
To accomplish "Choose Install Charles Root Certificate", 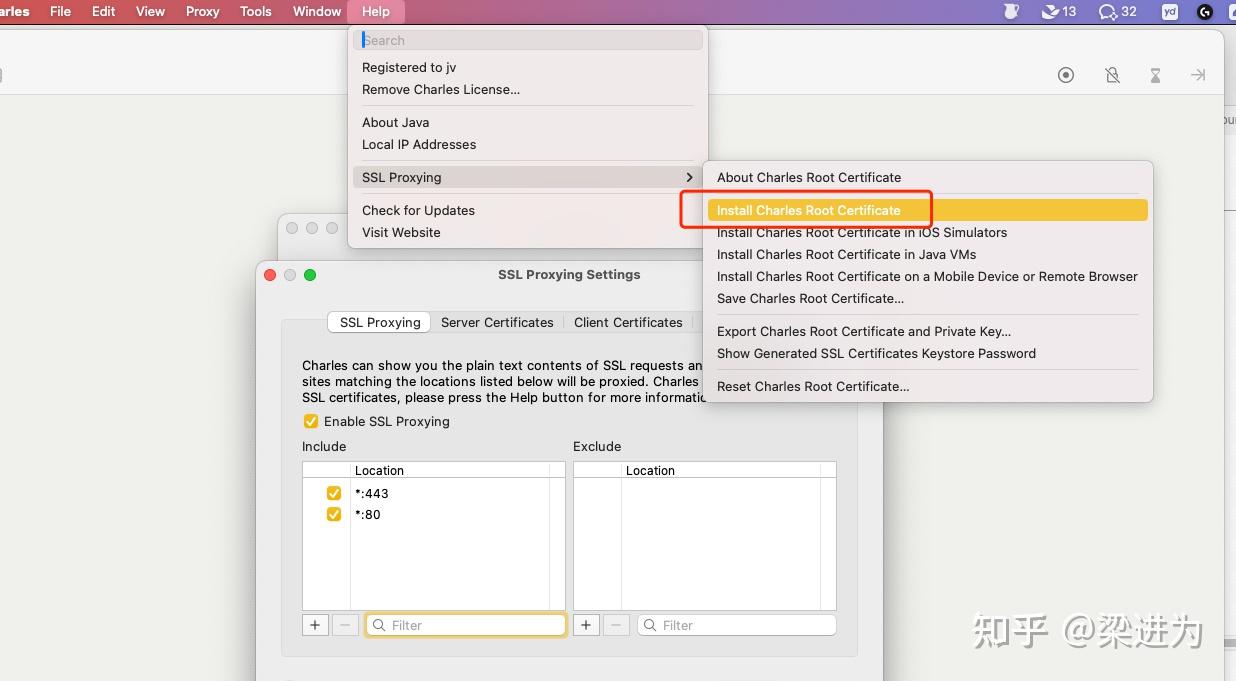I will tap(808, 210).
